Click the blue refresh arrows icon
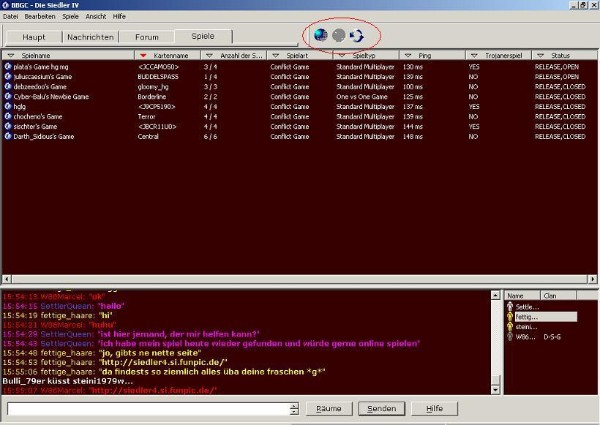The width and height of the screenshot is (600, 425). (357, 36)
